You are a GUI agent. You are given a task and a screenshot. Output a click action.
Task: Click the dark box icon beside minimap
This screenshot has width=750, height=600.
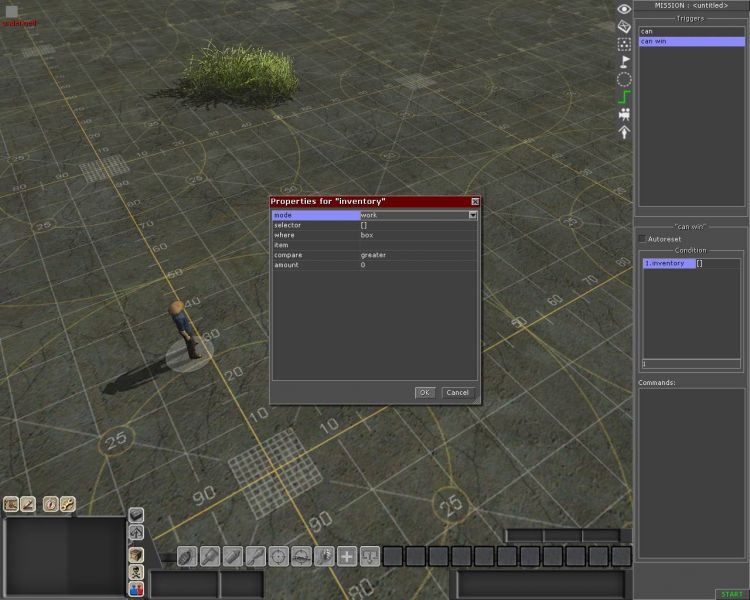(136, 515)
